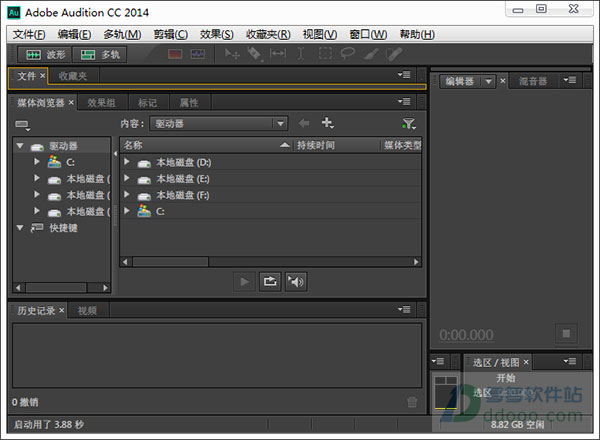Open the 帮助(H) menu

(x=417, y=35)
